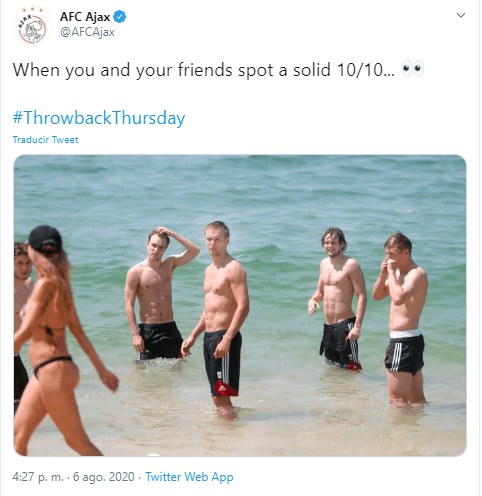
Task: Click the Twitter Web App source link
Action: pos(189,477)
